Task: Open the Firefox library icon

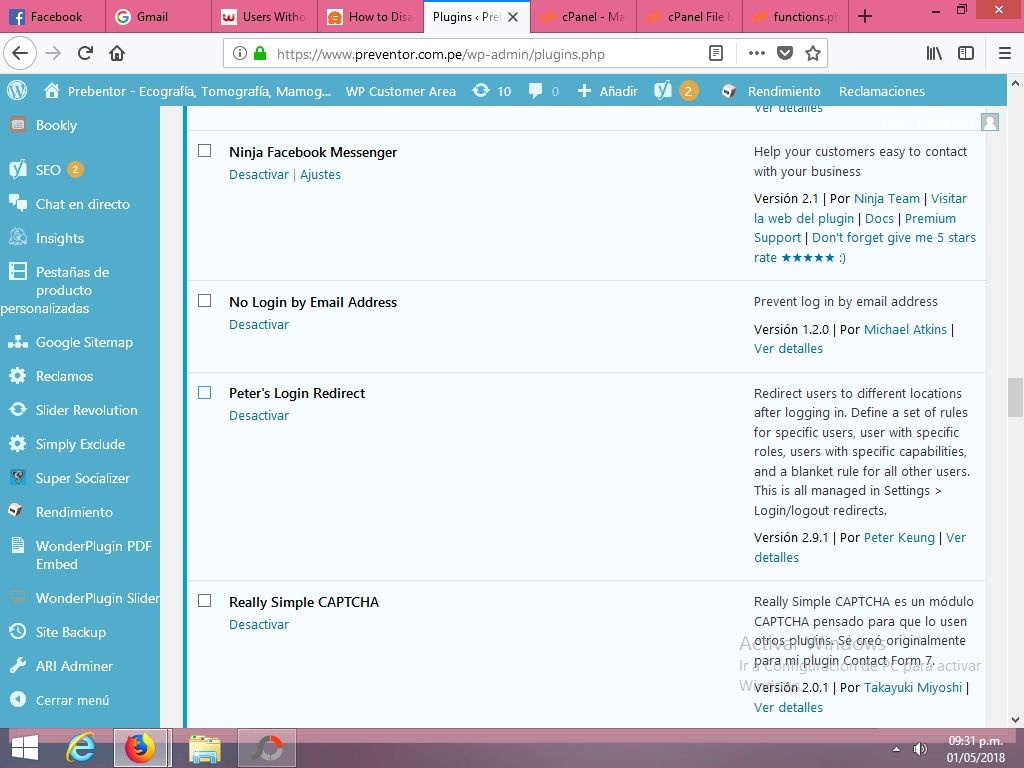Action: pyautogui.click(x=934, y=53)
